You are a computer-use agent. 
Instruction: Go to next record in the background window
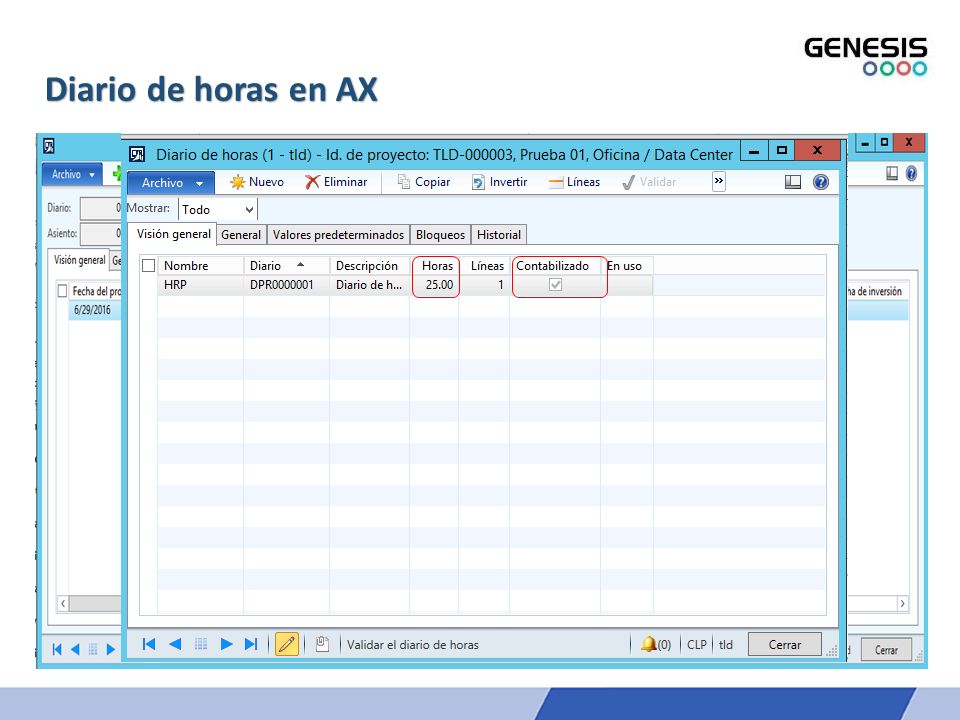click(111, 649)
